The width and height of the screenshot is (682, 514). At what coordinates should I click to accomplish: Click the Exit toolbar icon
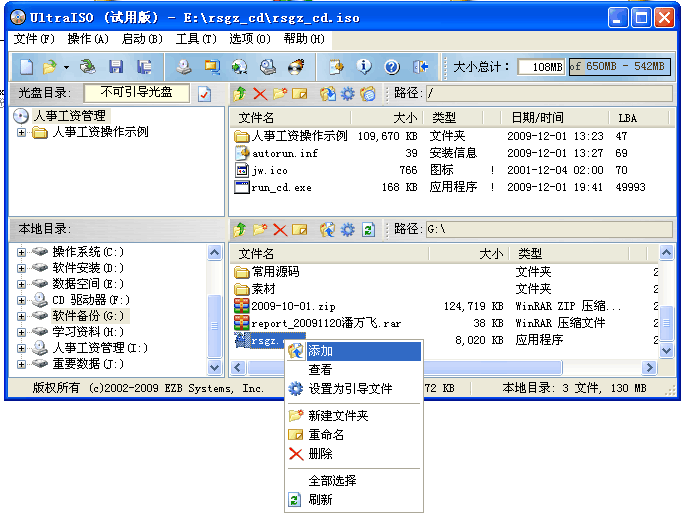(420, 67)
